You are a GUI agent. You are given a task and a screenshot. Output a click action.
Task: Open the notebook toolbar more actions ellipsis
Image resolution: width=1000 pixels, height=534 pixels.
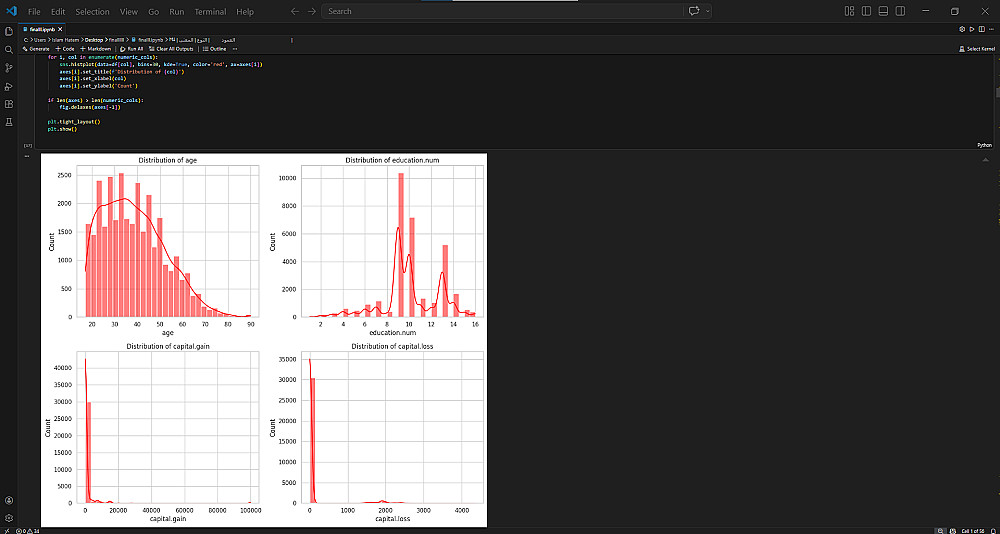pyautogui.click(x=235, y=48)
